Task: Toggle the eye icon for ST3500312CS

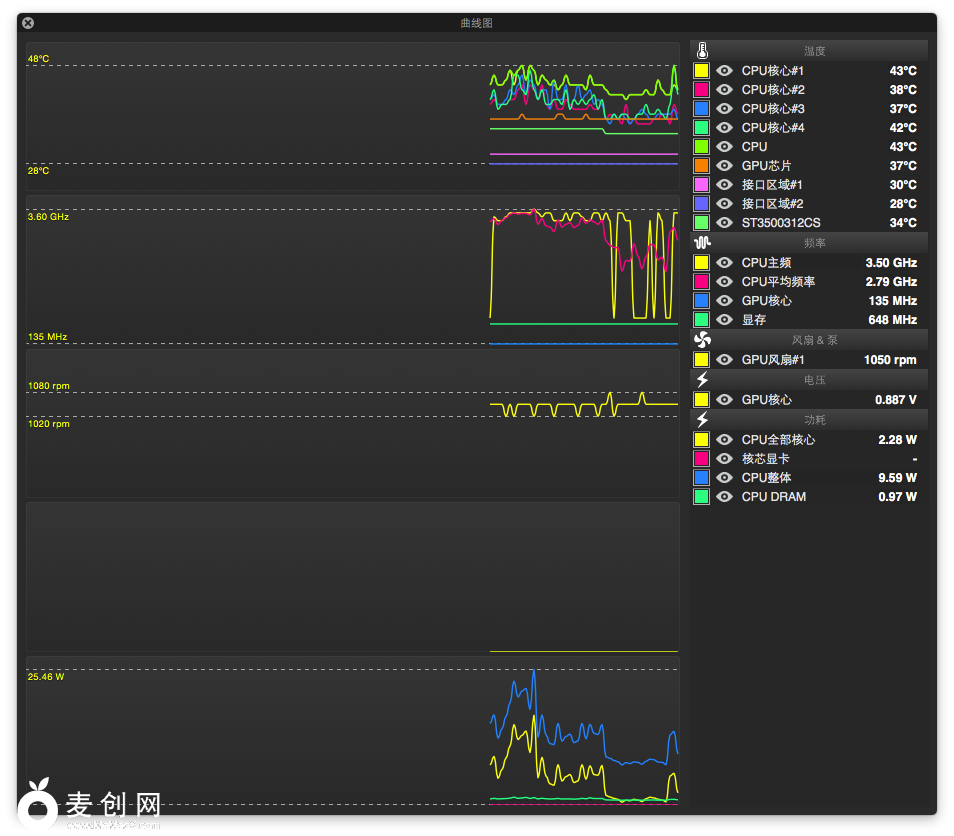Action: [x=725, y=223]
